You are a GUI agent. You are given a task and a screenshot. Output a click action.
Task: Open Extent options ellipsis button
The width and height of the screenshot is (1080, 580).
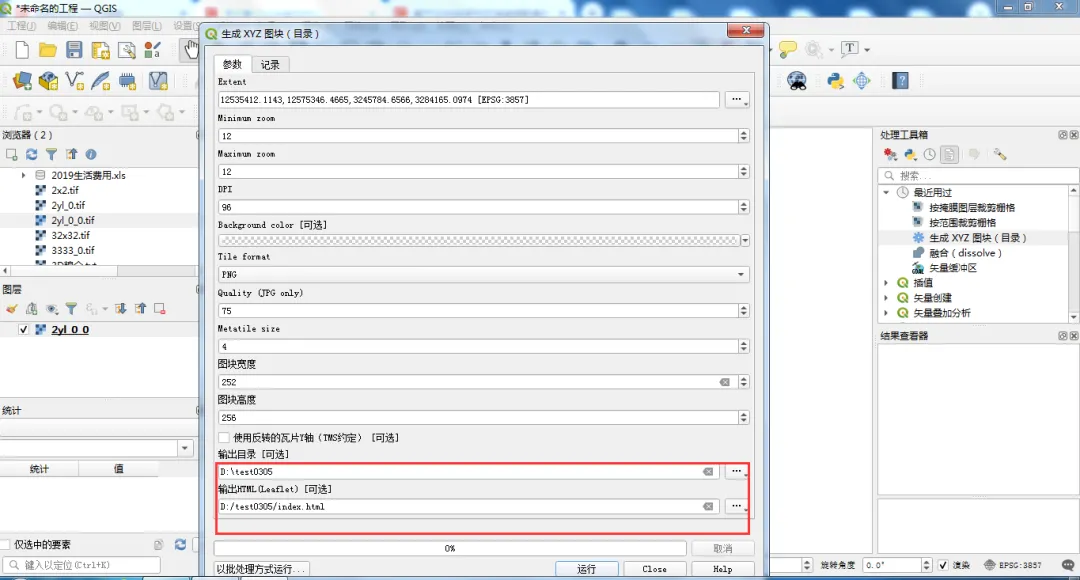[x=736, y=99]
